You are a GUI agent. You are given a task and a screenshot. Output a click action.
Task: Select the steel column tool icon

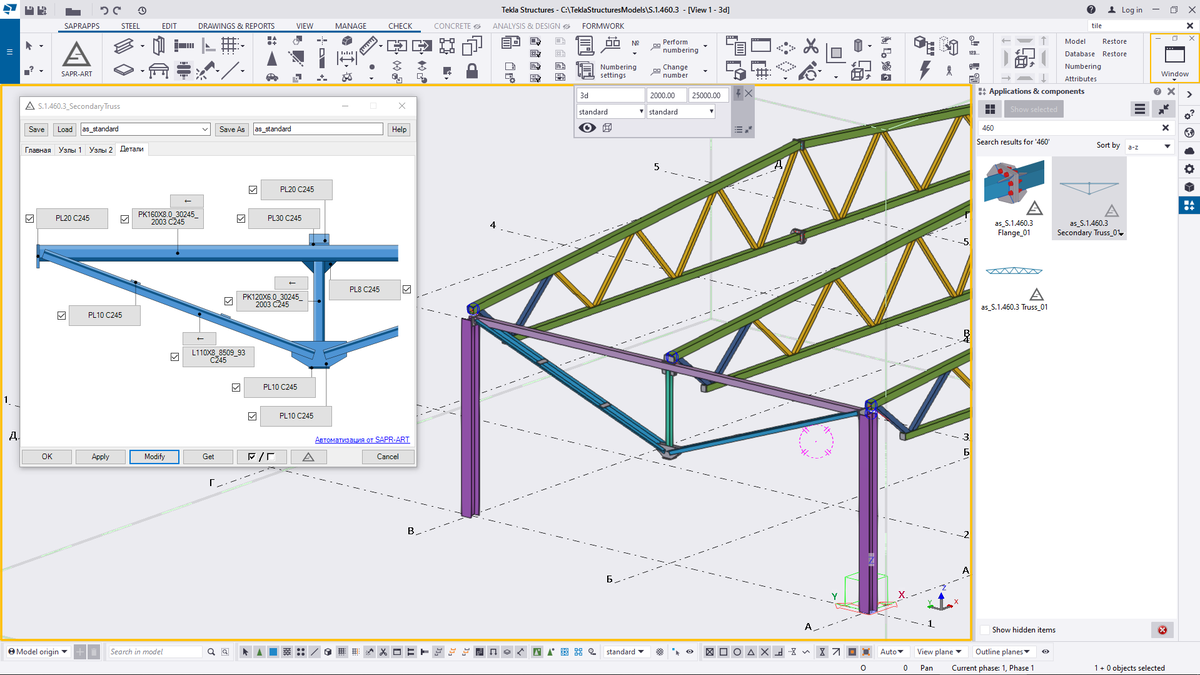(x=160, y=47)
